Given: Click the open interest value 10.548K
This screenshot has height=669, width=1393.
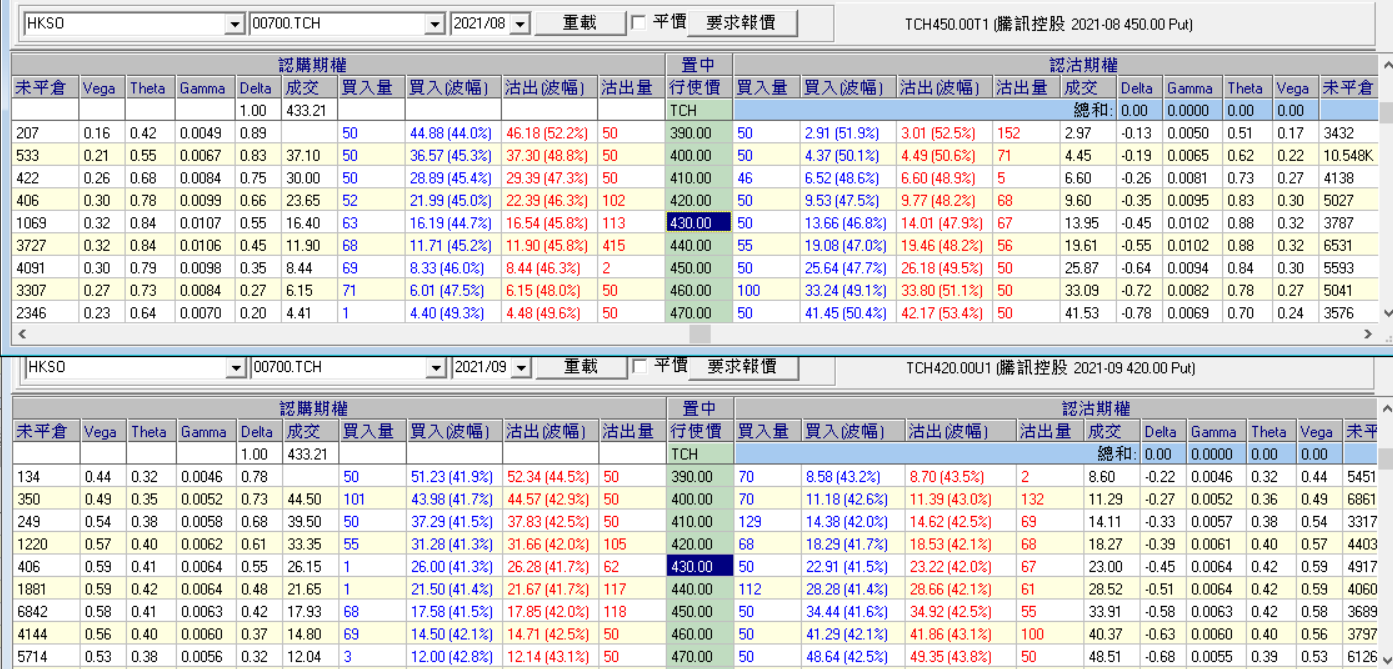Looking at the screenshot, I should click(1347, 155).
